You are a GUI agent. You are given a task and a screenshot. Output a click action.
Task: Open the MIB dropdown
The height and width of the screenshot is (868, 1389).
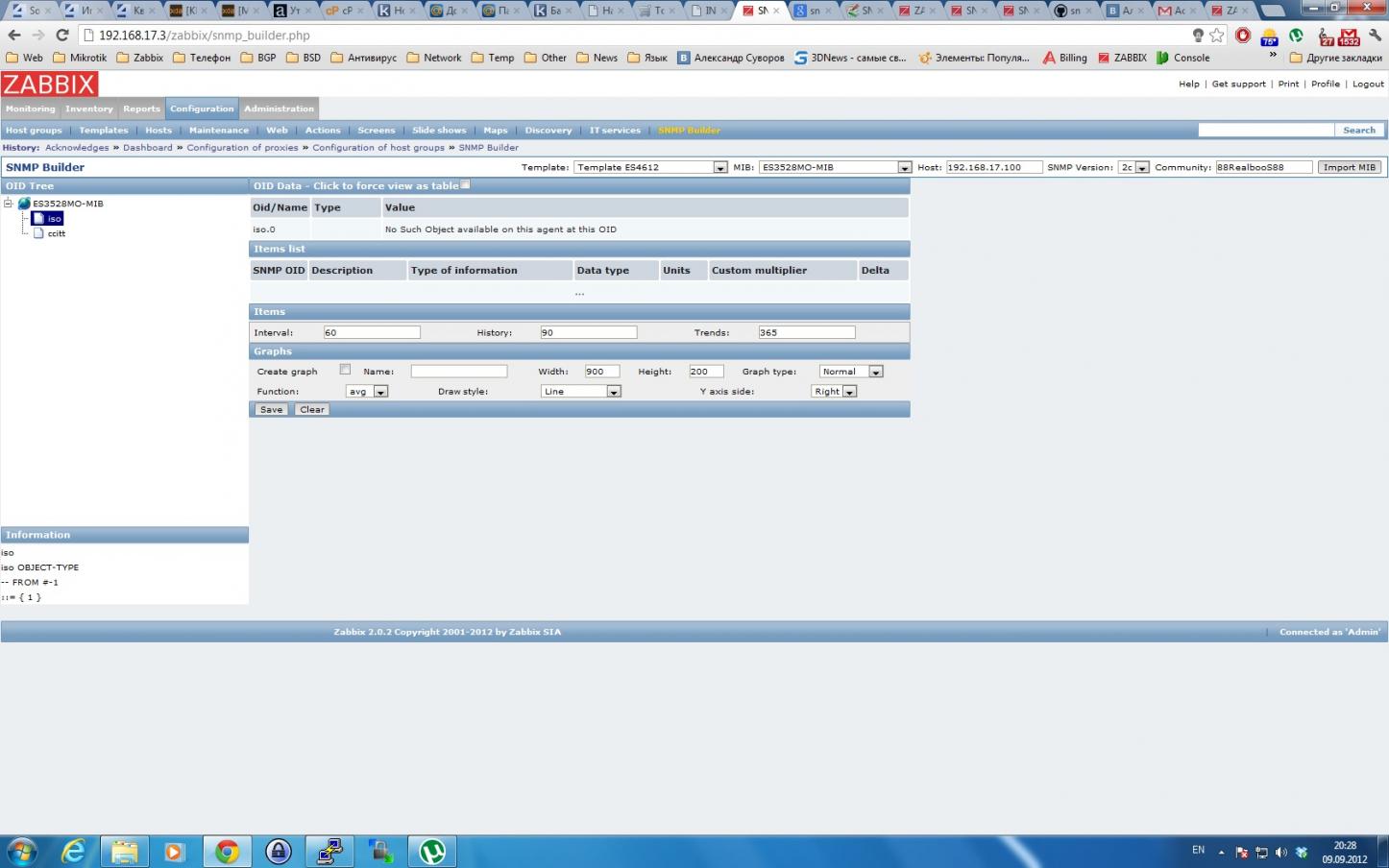point(835,167)
